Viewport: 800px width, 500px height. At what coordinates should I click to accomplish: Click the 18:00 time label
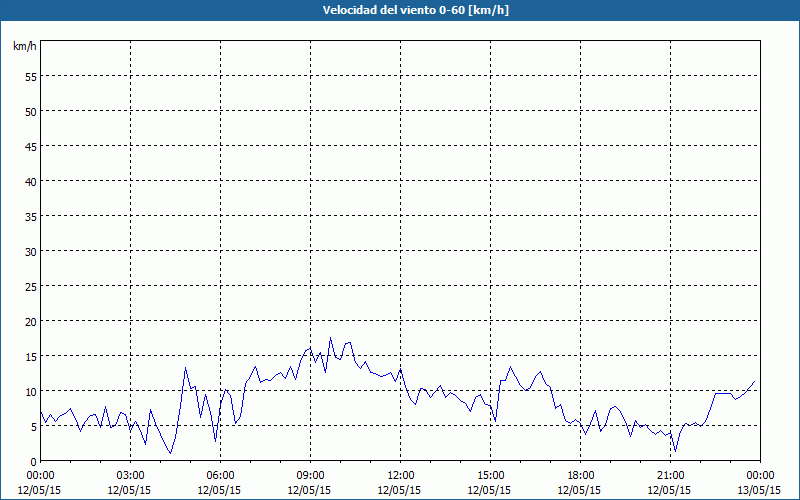point(581,476)
